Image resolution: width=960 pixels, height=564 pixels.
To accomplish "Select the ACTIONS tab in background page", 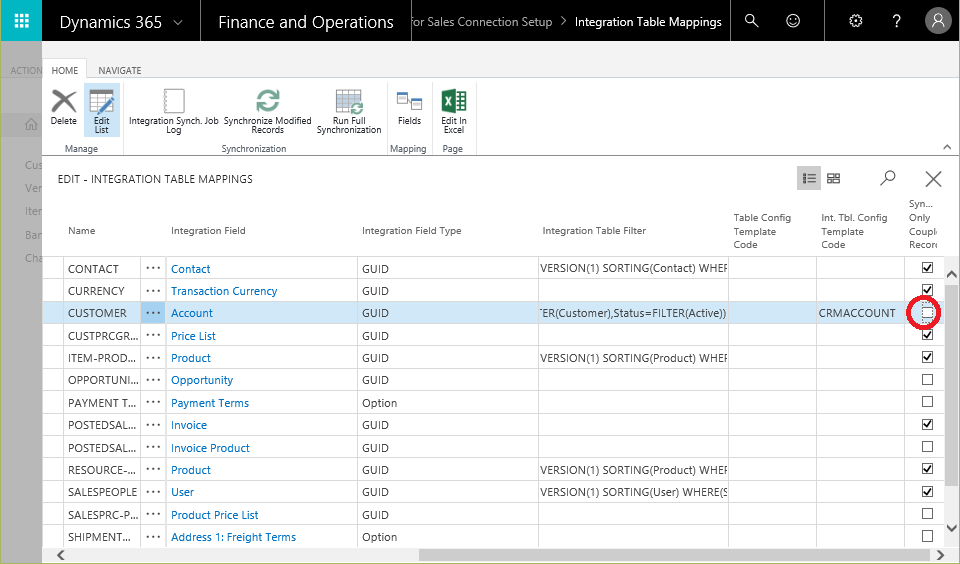I will (26, 70).
